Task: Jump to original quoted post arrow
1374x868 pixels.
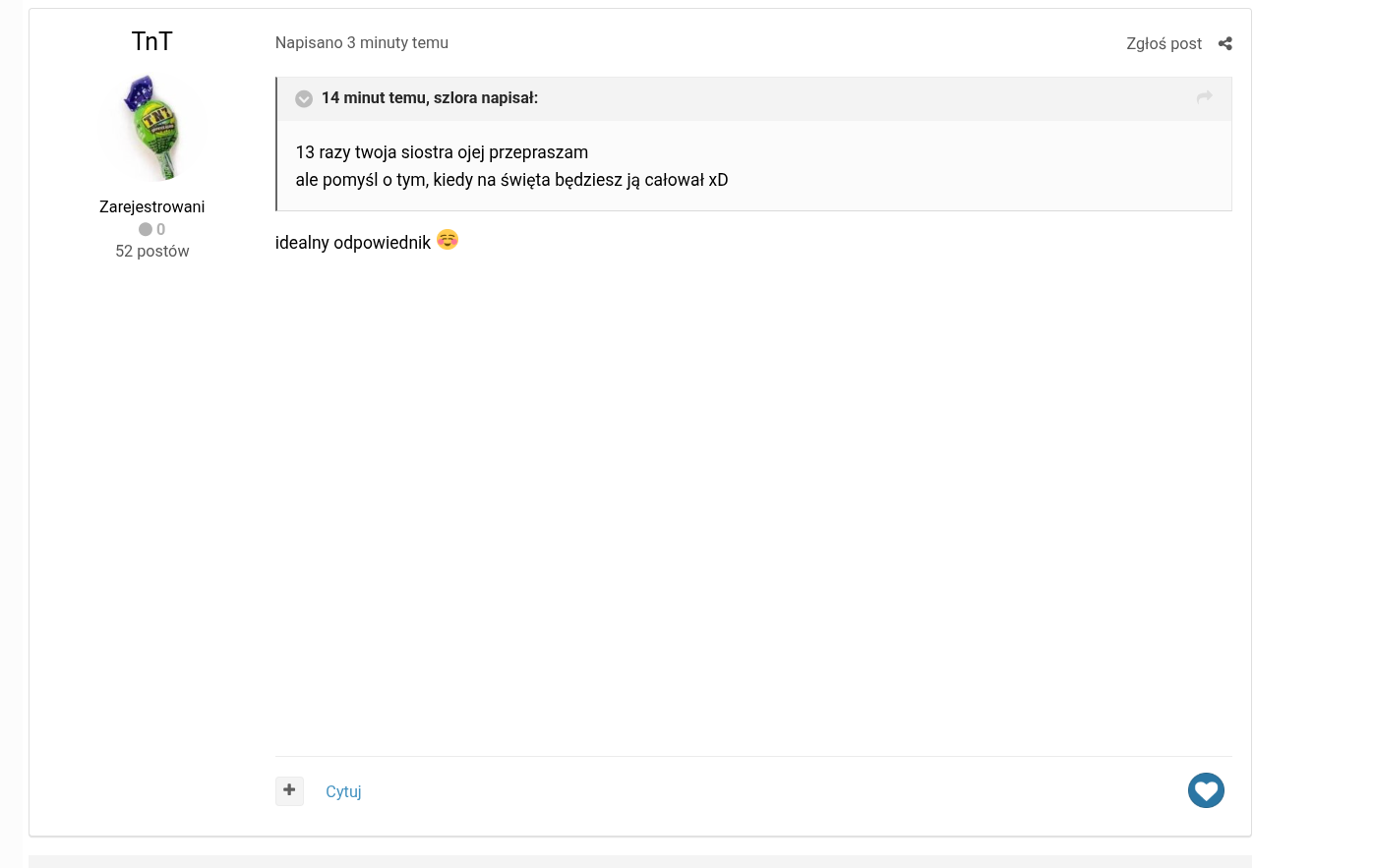Action: [1204, 97]
